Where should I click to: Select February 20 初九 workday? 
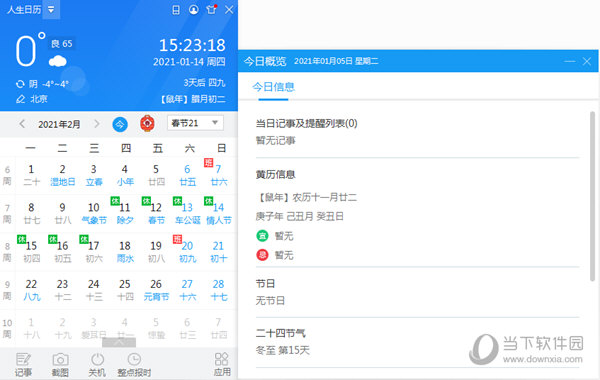[x=188, y=251]
